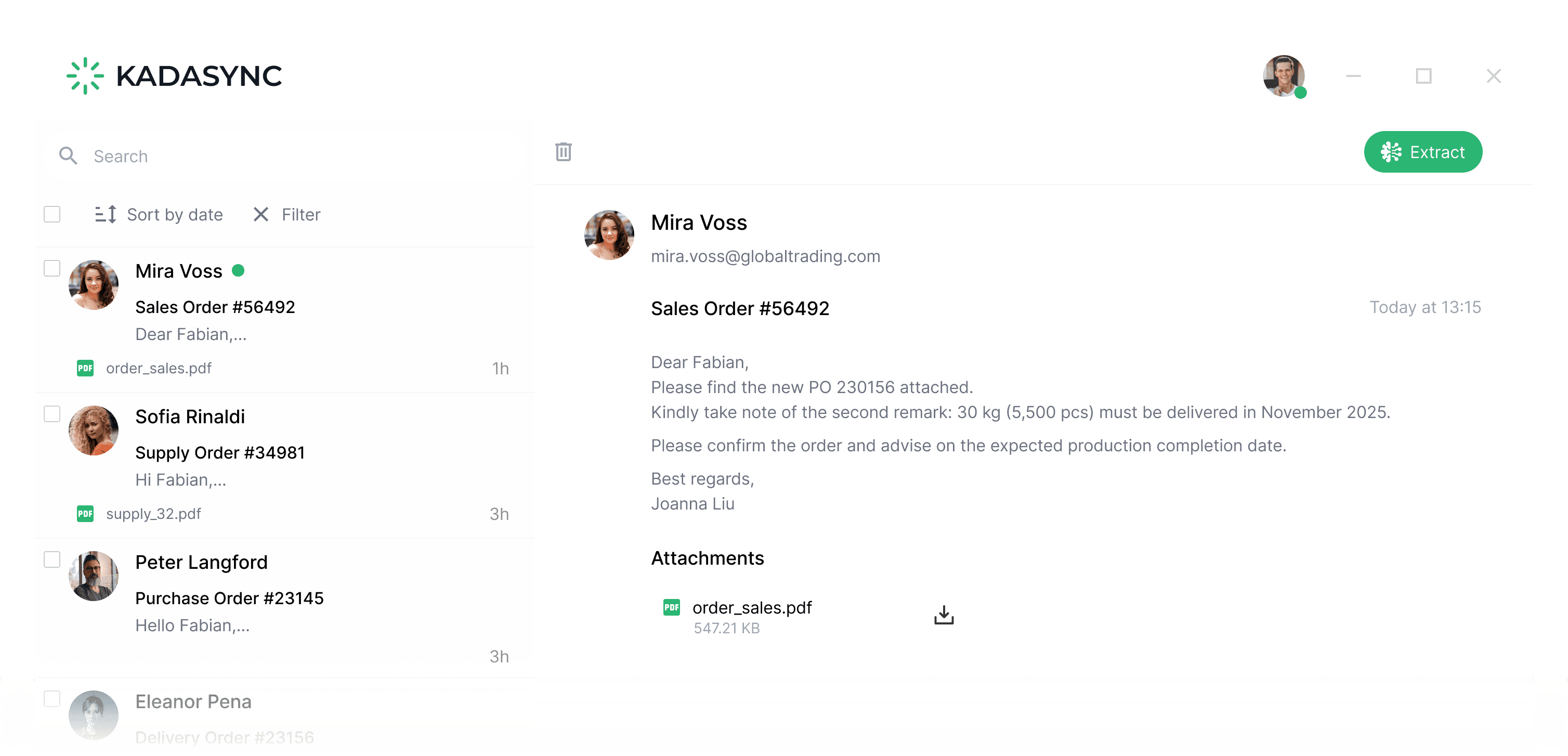Viewport: 1568px width, 756px height.
Task: Download the order_sales.pdf attachment
Action: tap(944, 616)
